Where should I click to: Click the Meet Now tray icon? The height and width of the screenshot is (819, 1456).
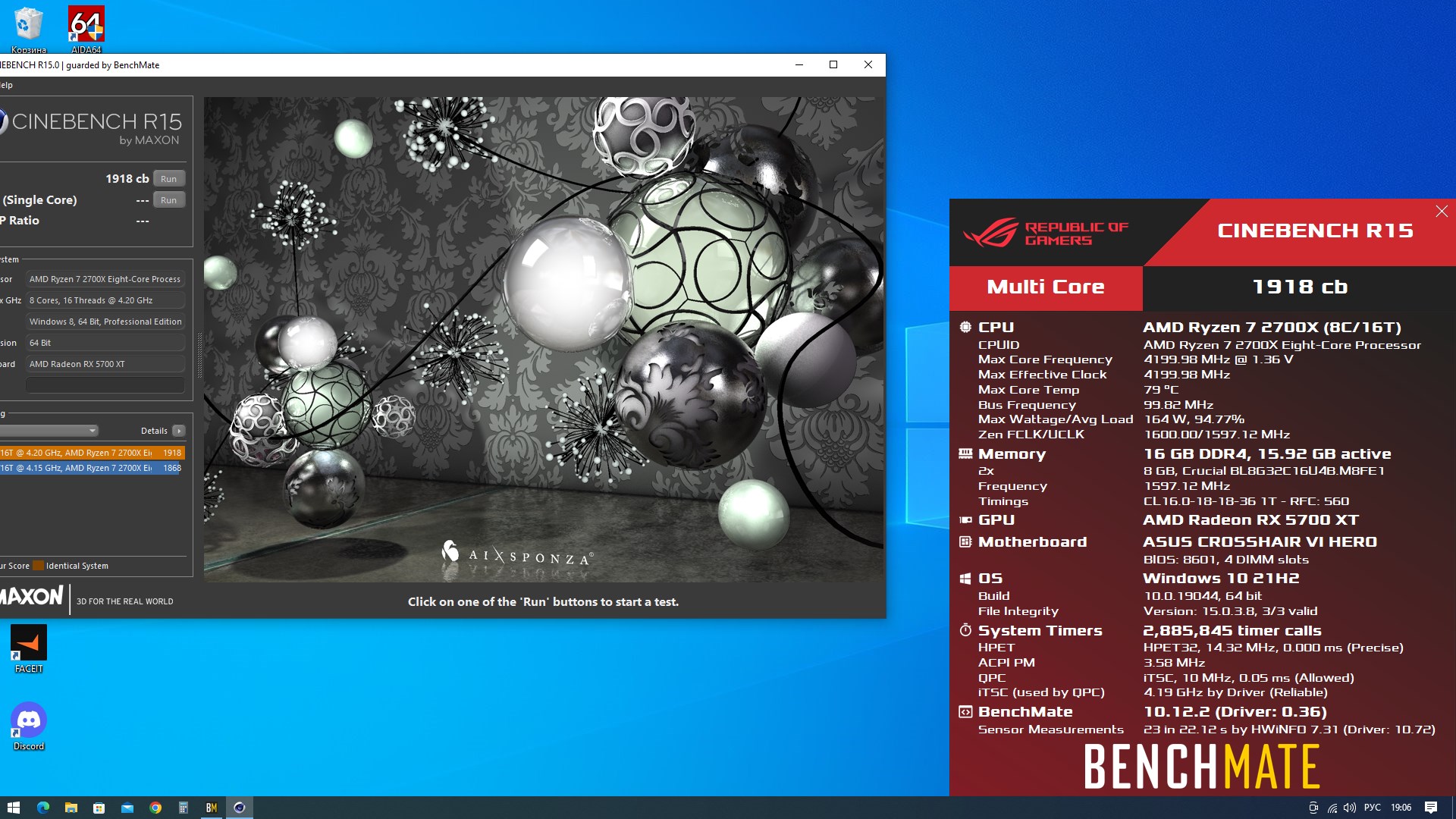pos(1313,808)
